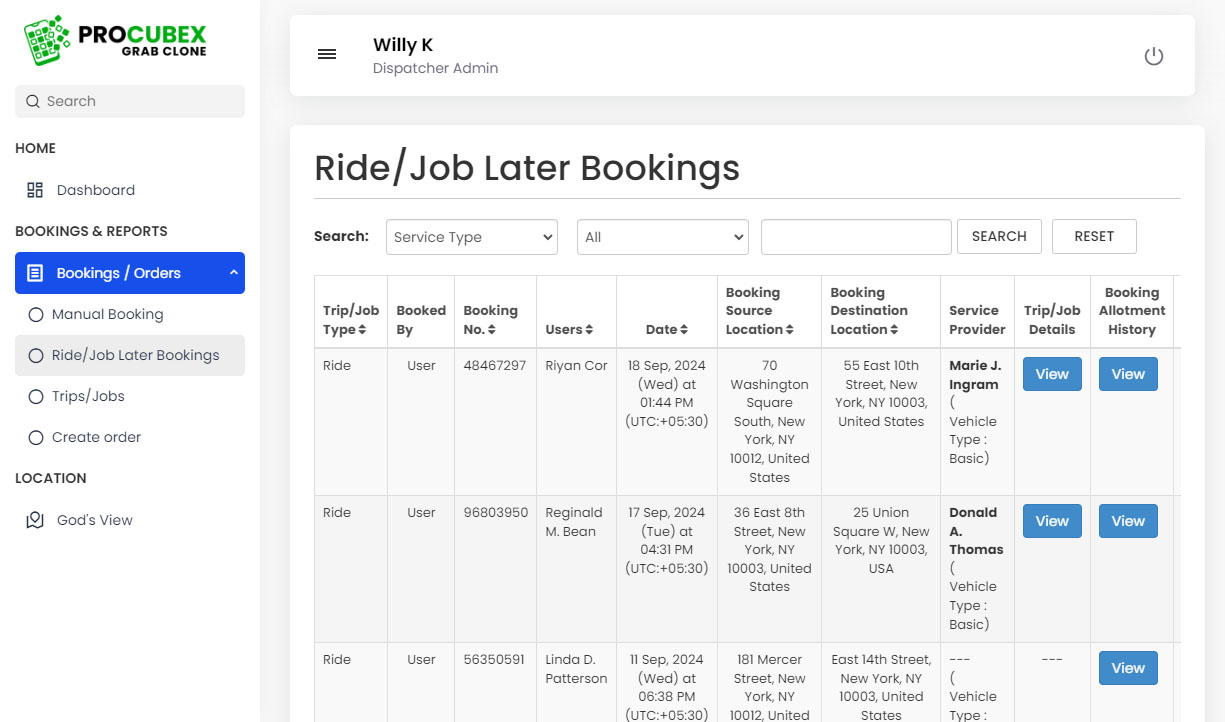Click the power logout icon

pos(1153,56)
